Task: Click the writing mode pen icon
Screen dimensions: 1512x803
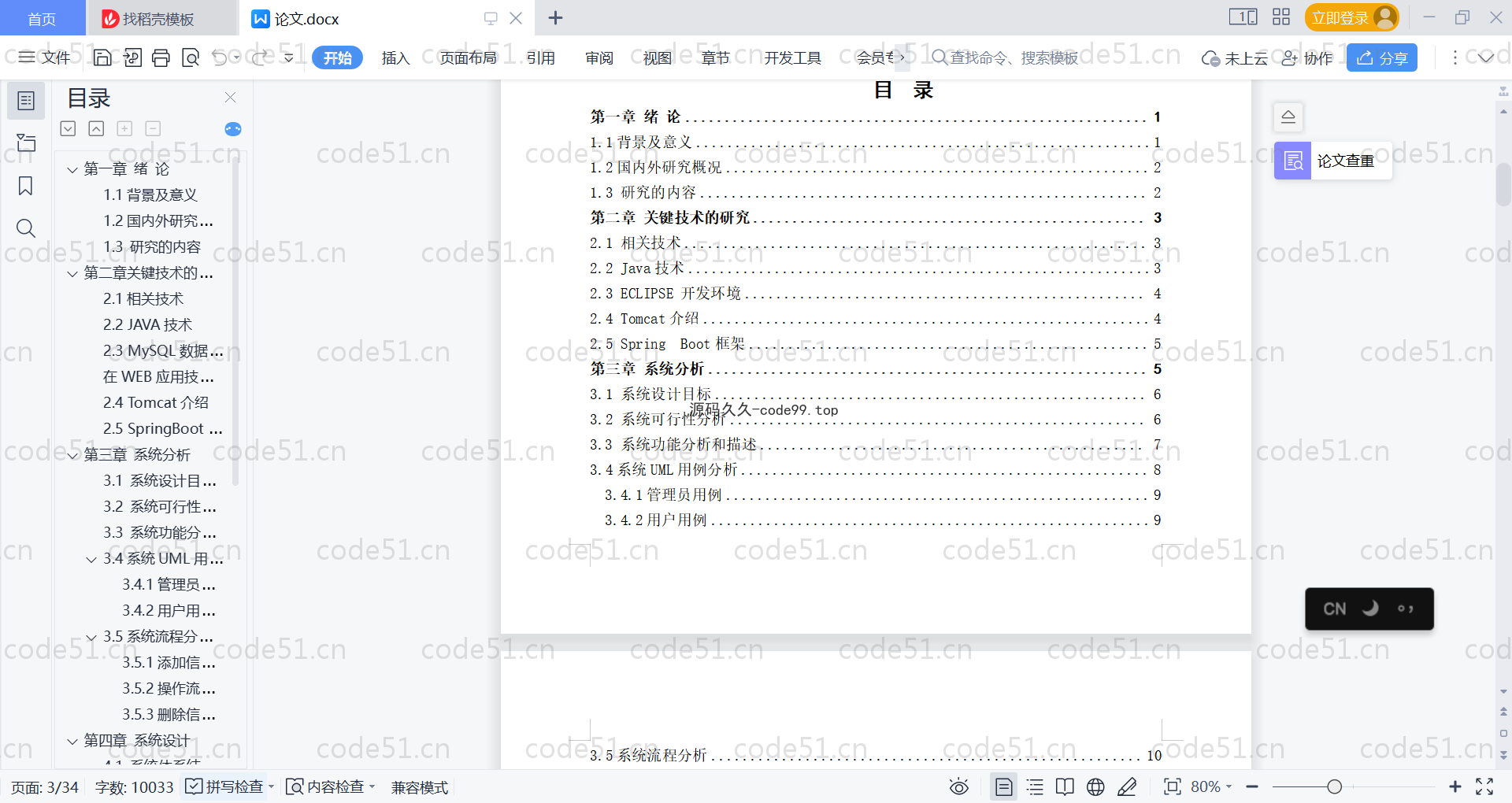Action: point(1127,786)
